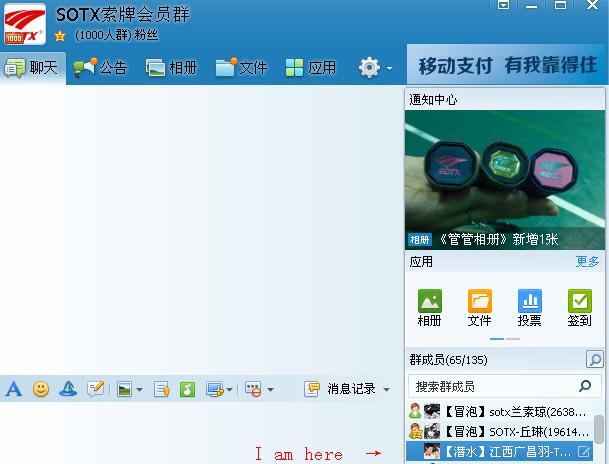This screenshot has height=464, width=609.
Task: Click the window menu box icon in title bar
Action: coord(503,5)
